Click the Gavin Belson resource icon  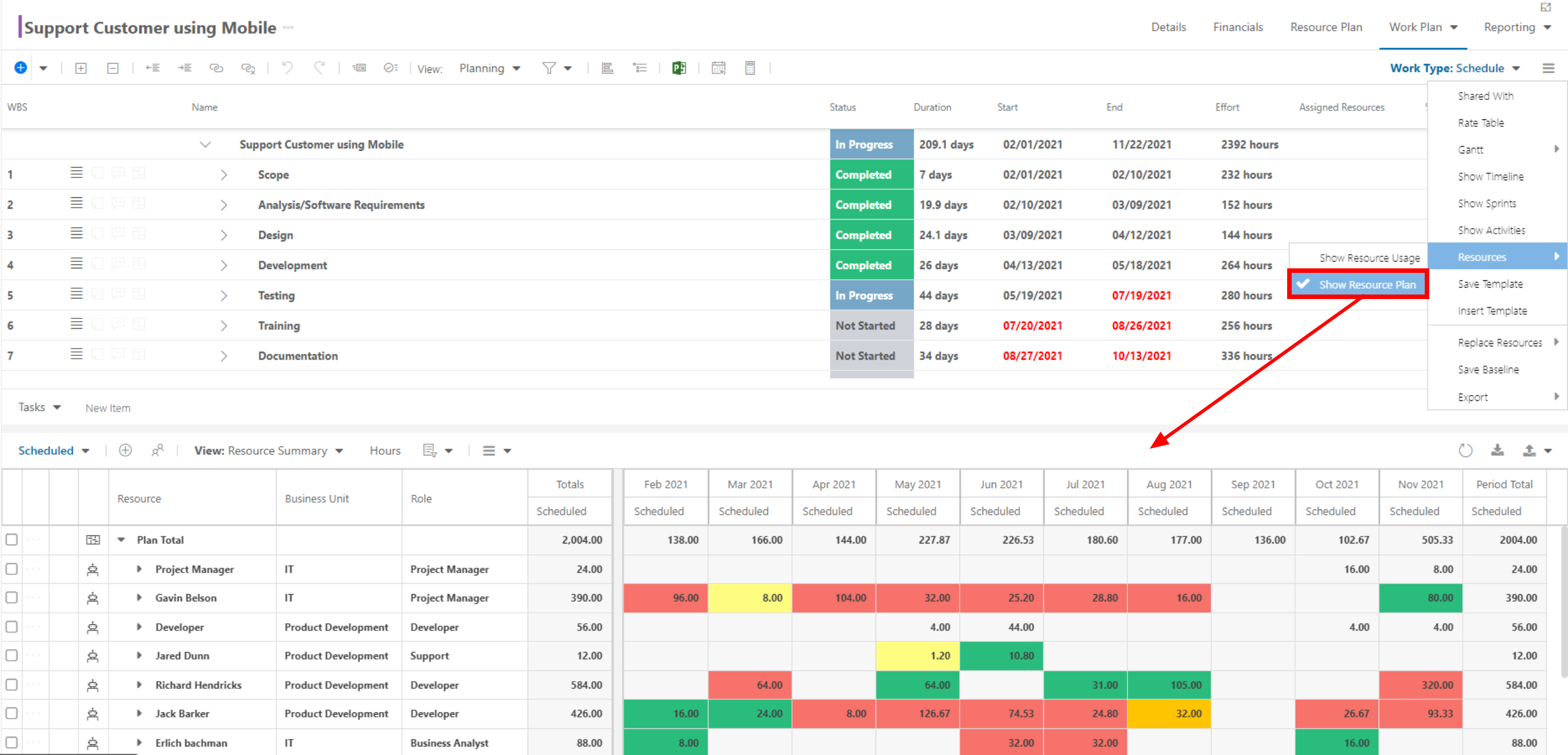(x=93, y=599)
